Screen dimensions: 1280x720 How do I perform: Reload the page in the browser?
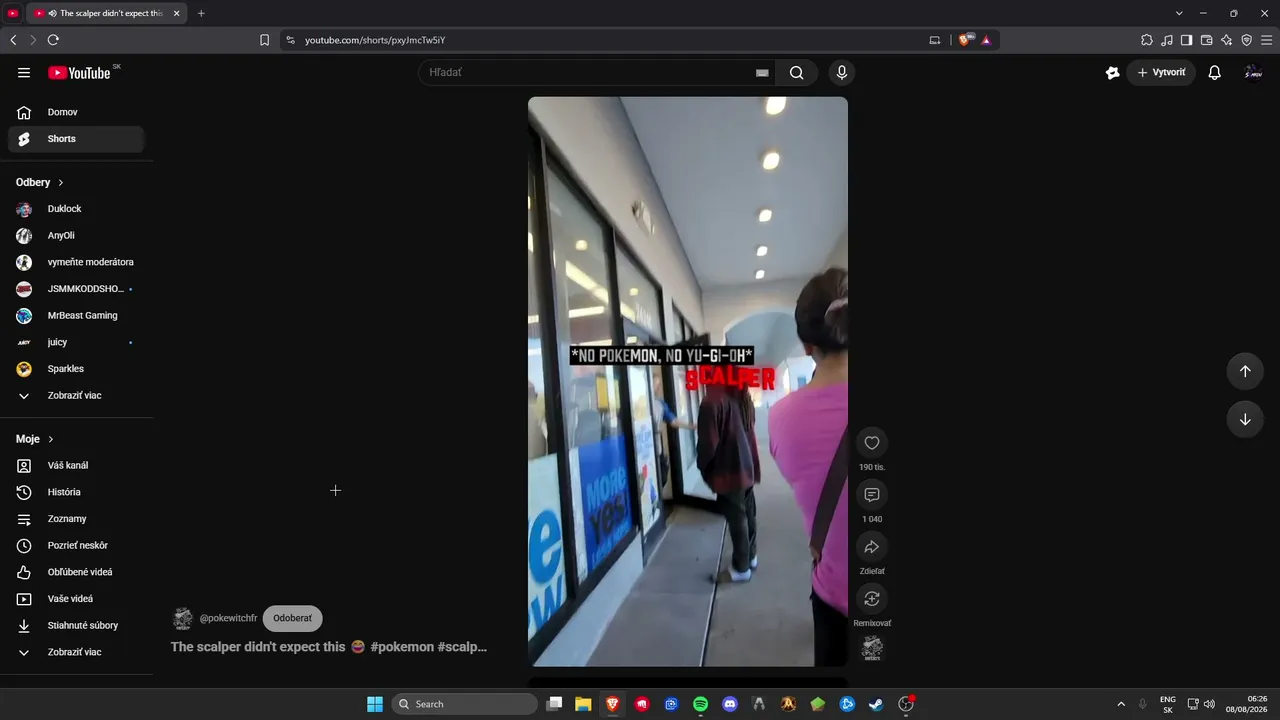[x=53, y=40]
